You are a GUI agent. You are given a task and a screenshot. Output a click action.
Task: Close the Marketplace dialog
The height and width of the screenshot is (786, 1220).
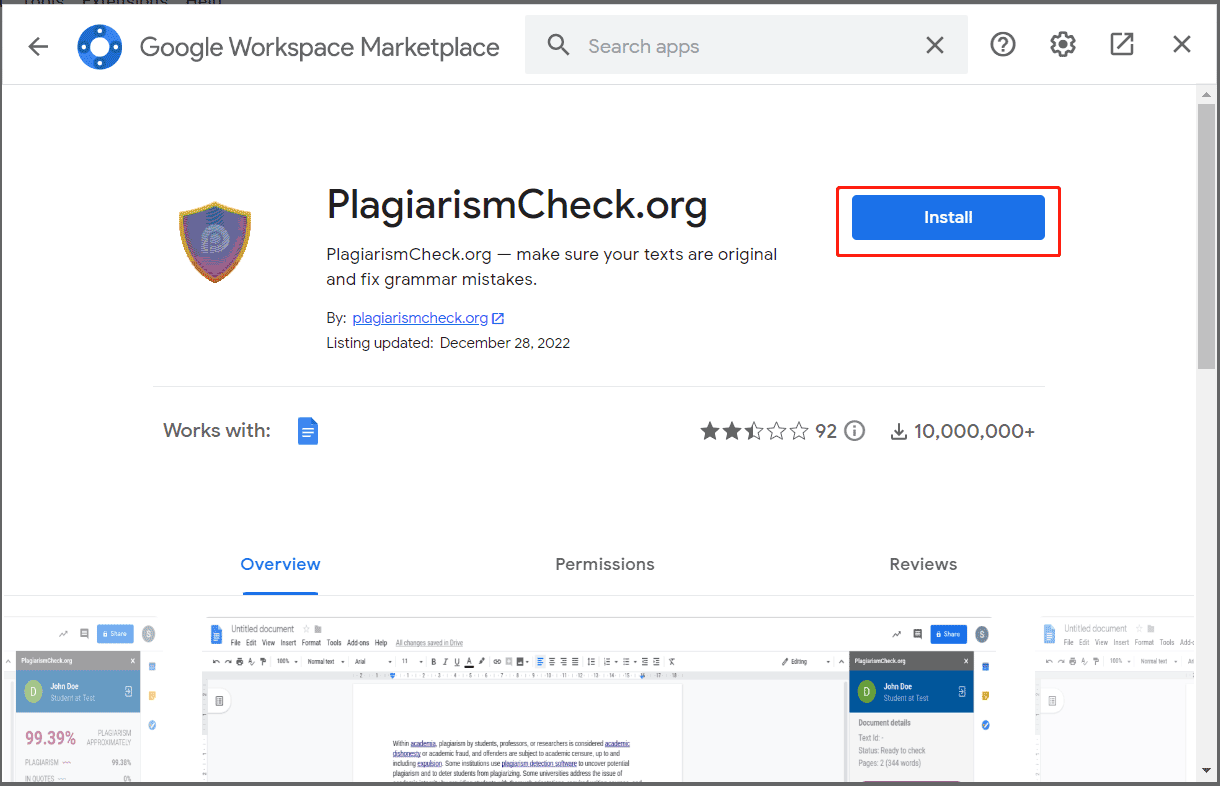(1182, 45)
